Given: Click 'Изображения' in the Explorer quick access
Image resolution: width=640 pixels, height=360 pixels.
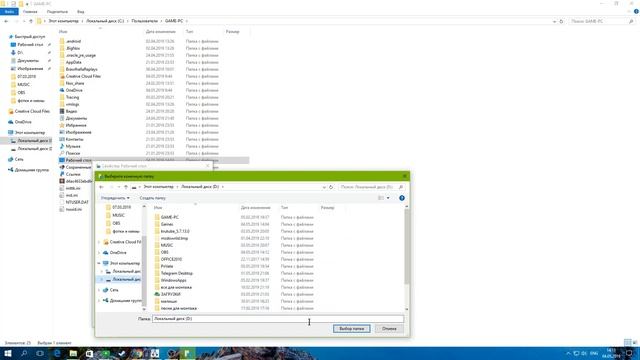Looking at the screenshot, I should coord(30,69).
